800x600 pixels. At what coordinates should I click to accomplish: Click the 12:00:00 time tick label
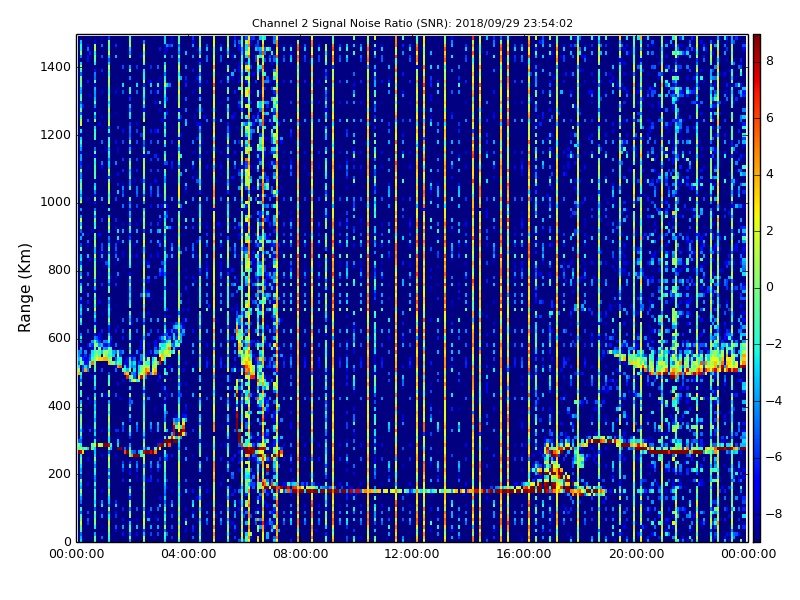click(x=412, y=554)
